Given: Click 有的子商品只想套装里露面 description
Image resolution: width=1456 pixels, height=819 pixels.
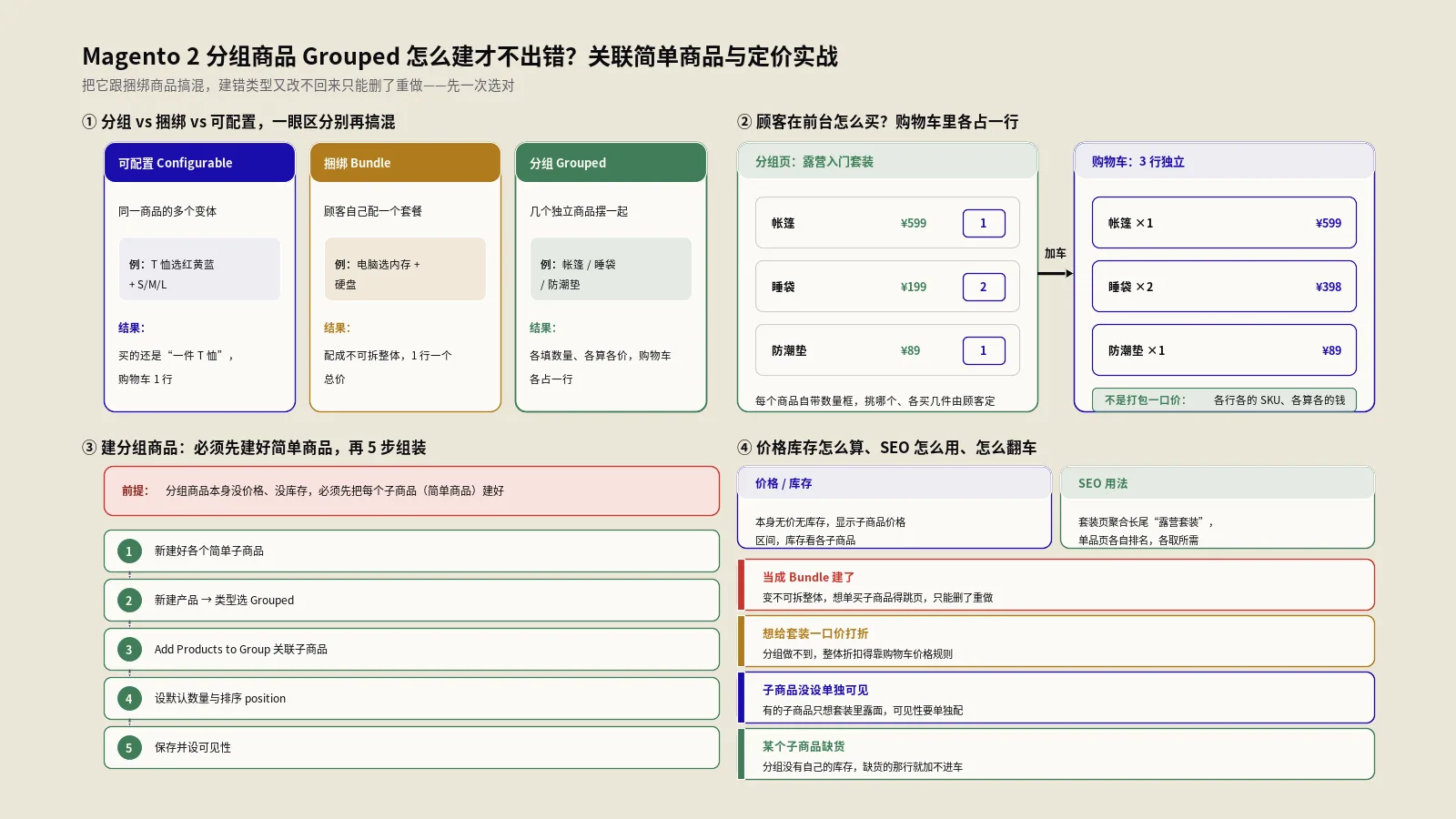Looking at the screenshot, I should coord(863,711).
